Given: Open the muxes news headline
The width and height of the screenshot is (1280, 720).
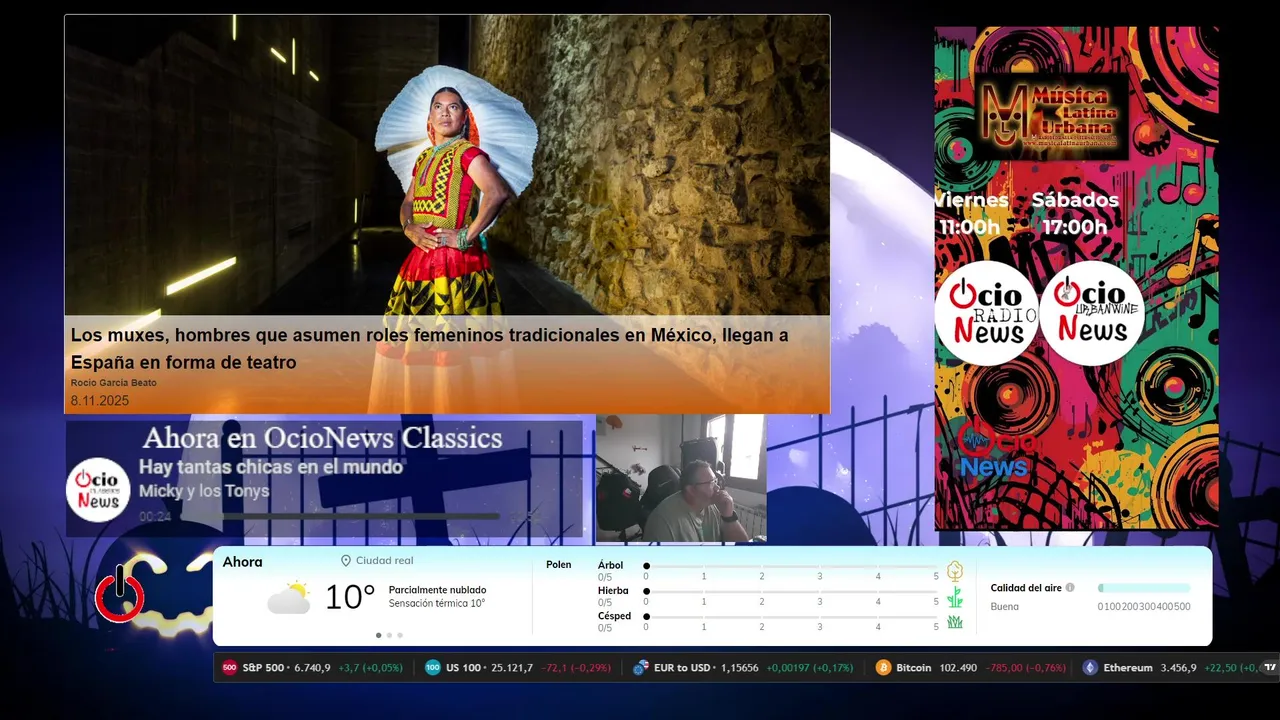Looking at the screenshot, I should pyautogui.click(x=429, y=348).
